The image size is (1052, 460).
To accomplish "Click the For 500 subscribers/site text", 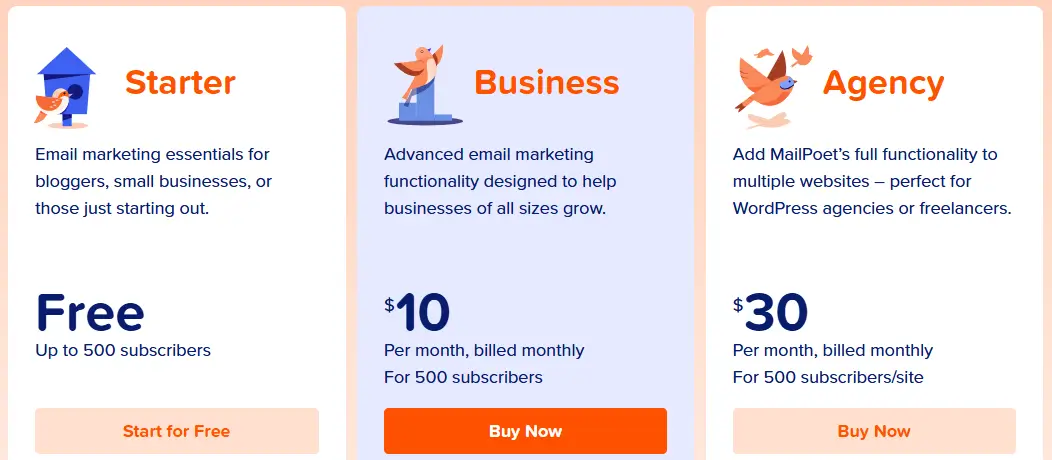I will (x=828, y=378).
